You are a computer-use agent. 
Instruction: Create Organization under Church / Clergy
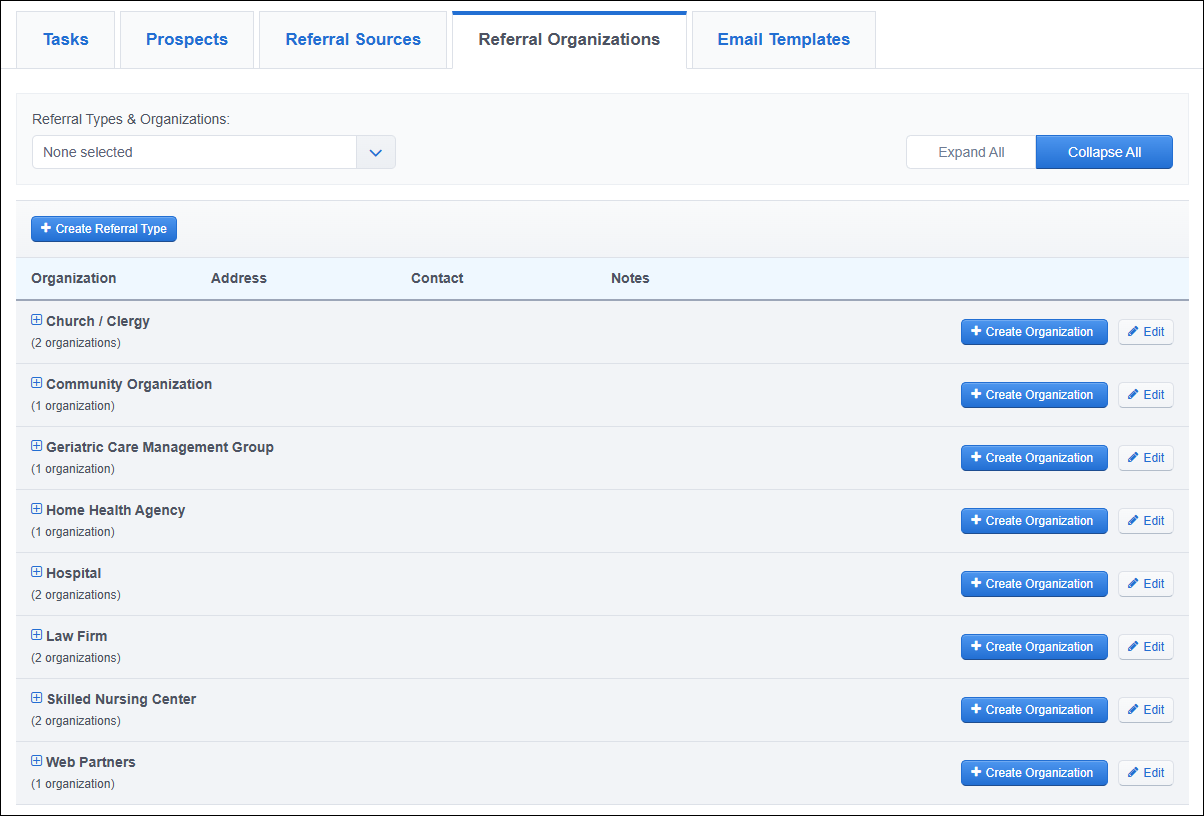coord(1034,332)
